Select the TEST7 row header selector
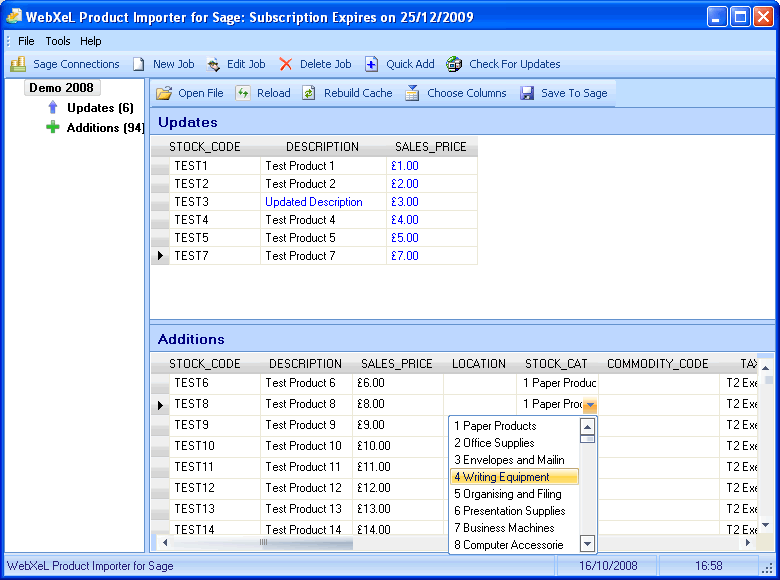 click(160, 256)
